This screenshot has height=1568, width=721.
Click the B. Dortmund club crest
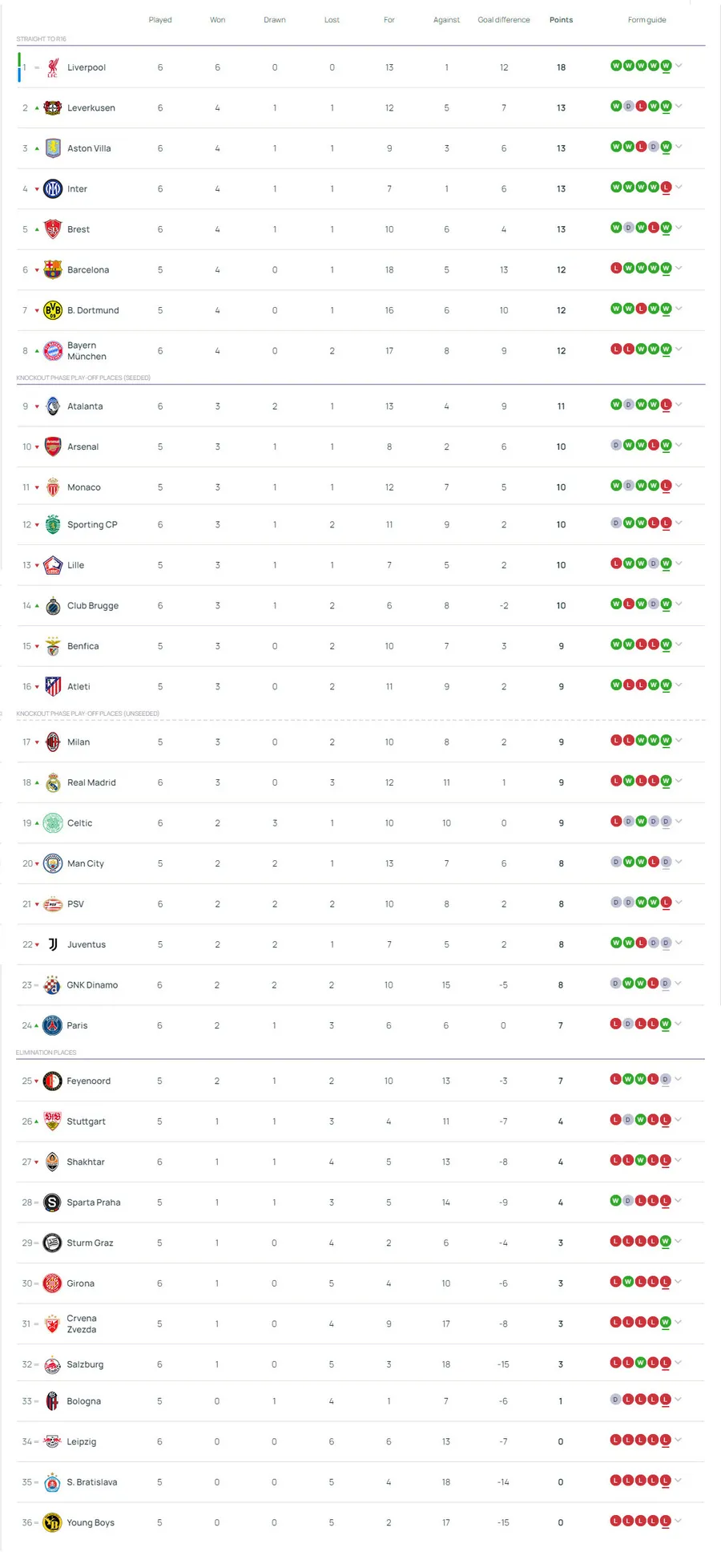click(53, 310)
